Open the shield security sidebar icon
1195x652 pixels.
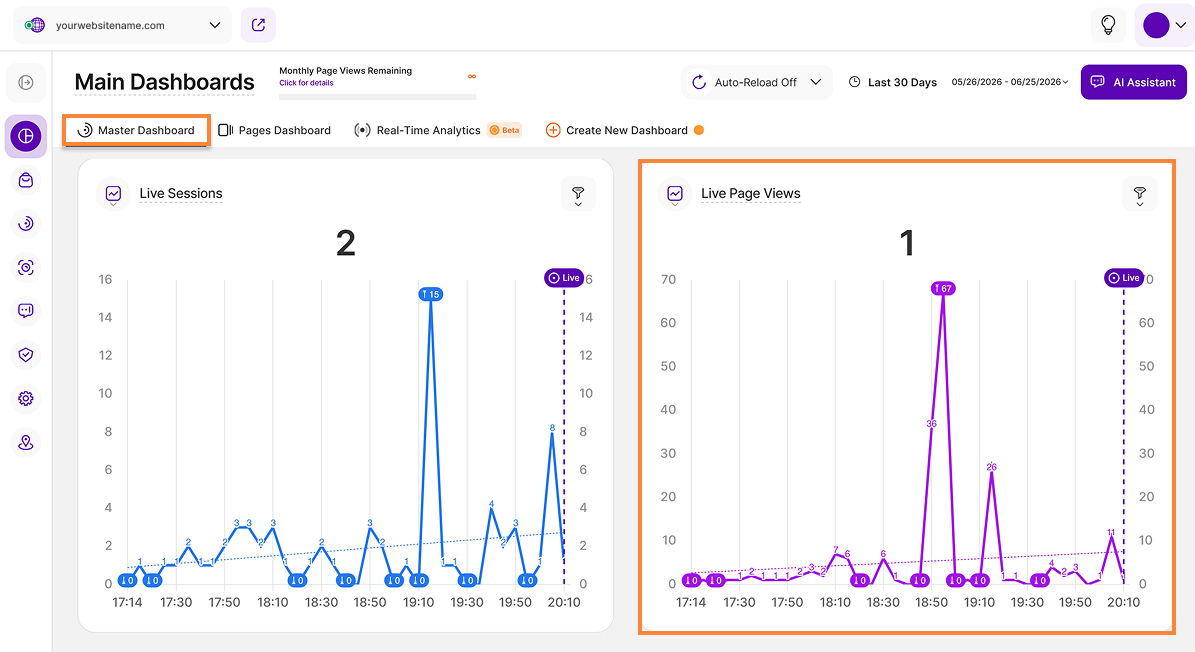coord(26,354)
